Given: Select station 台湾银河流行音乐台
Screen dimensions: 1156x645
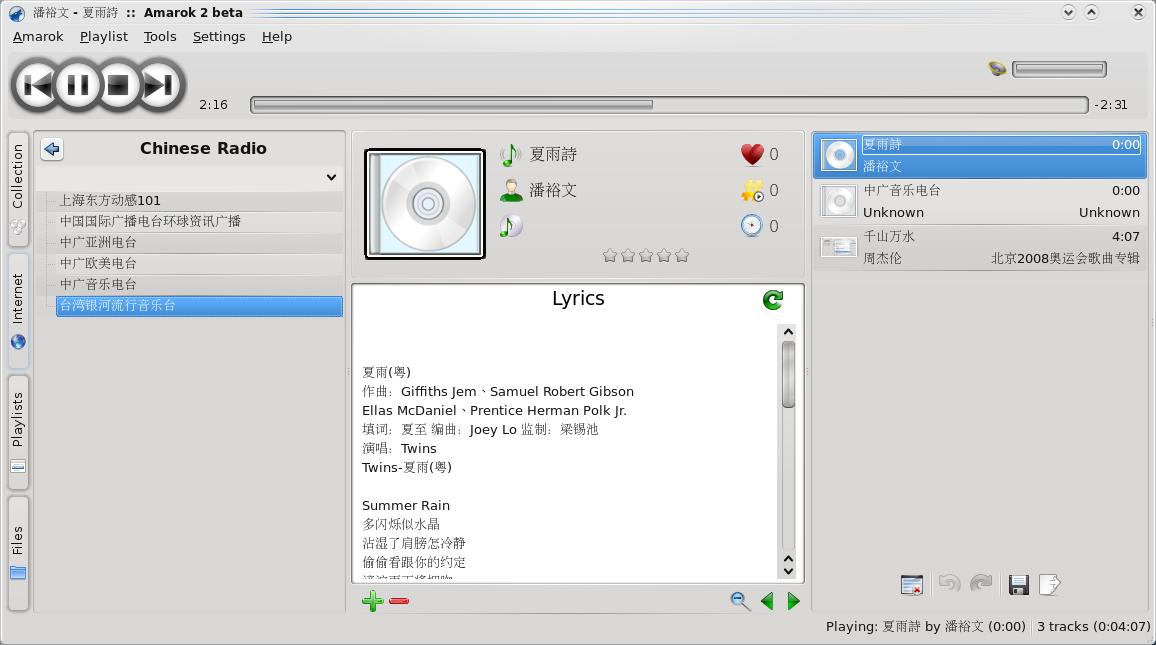Looking at the screenshot, I should coord(199,306).
